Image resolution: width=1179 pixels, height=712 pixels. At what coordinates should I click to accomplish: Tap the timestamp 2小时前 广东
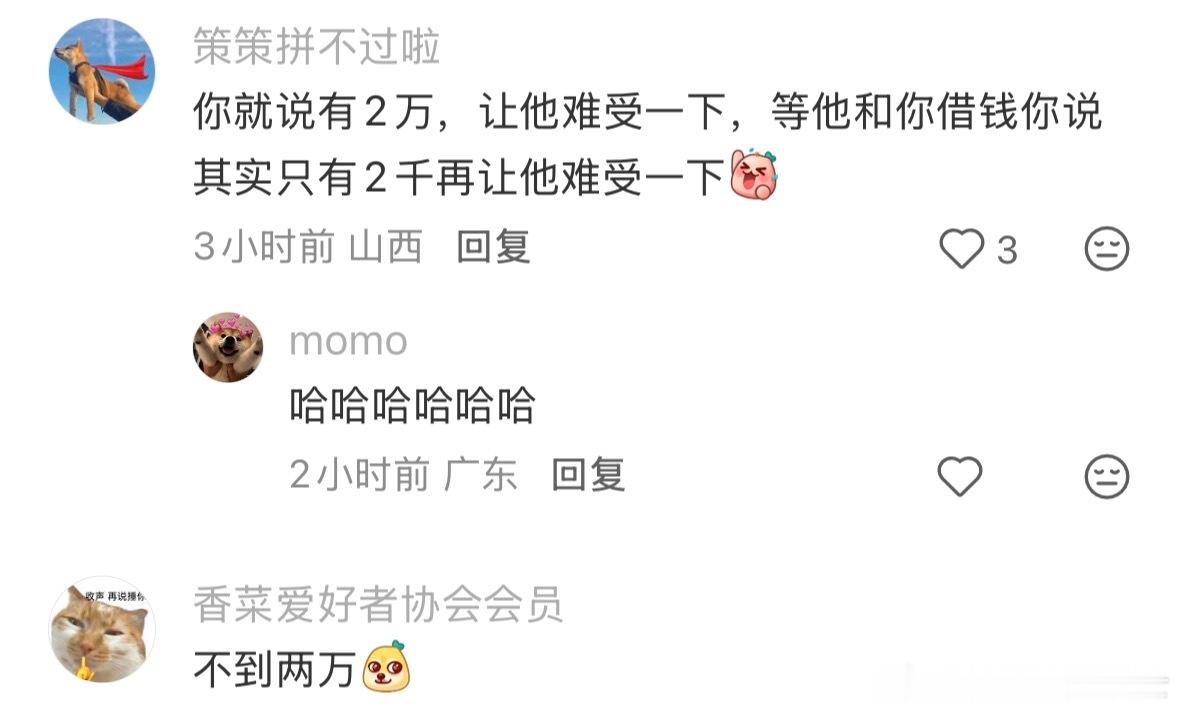tap(404, 475)
